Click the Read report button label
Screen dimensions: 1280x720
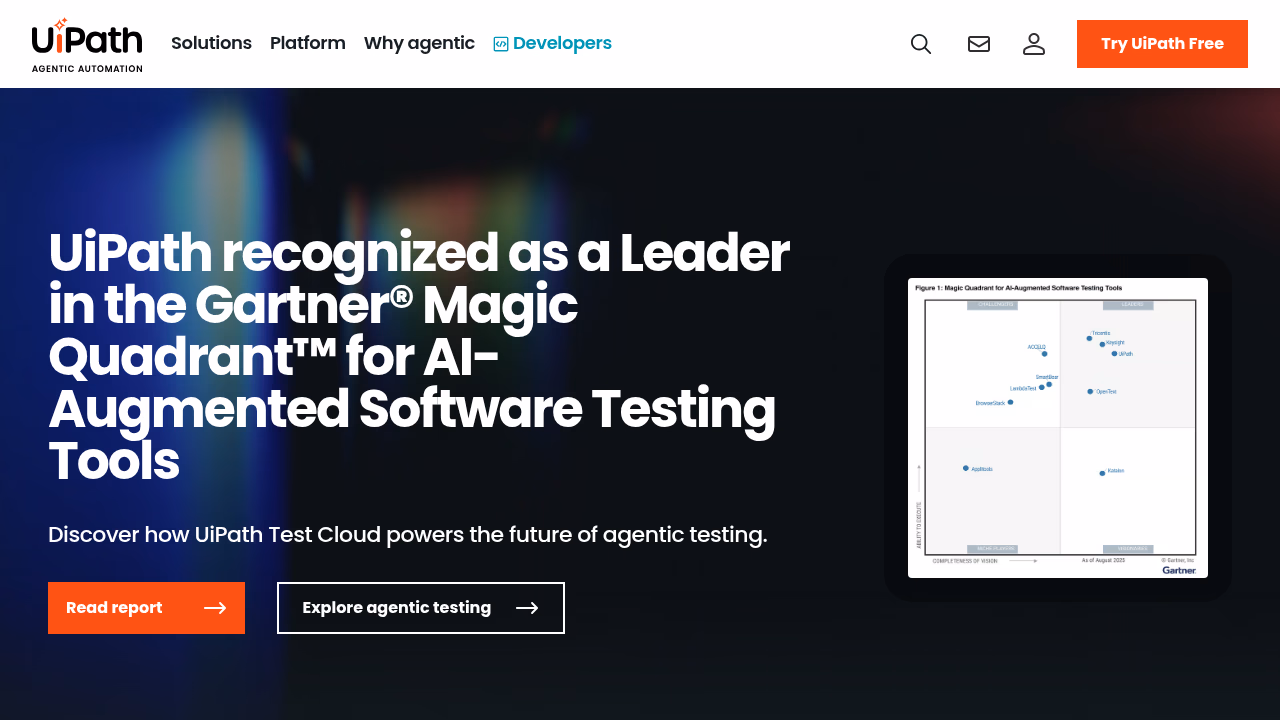click(114, 608)
